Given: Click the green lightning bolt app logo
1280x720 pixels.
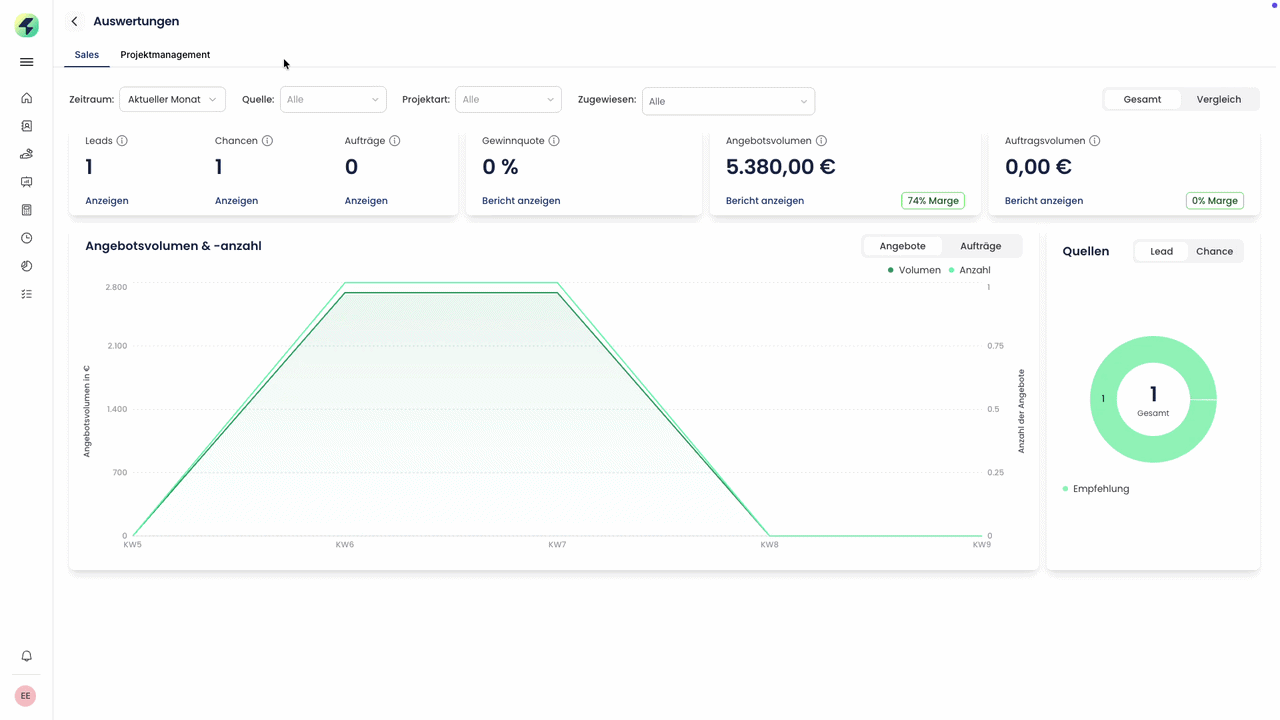Looking at the screenshot, I should click(27, 26).
